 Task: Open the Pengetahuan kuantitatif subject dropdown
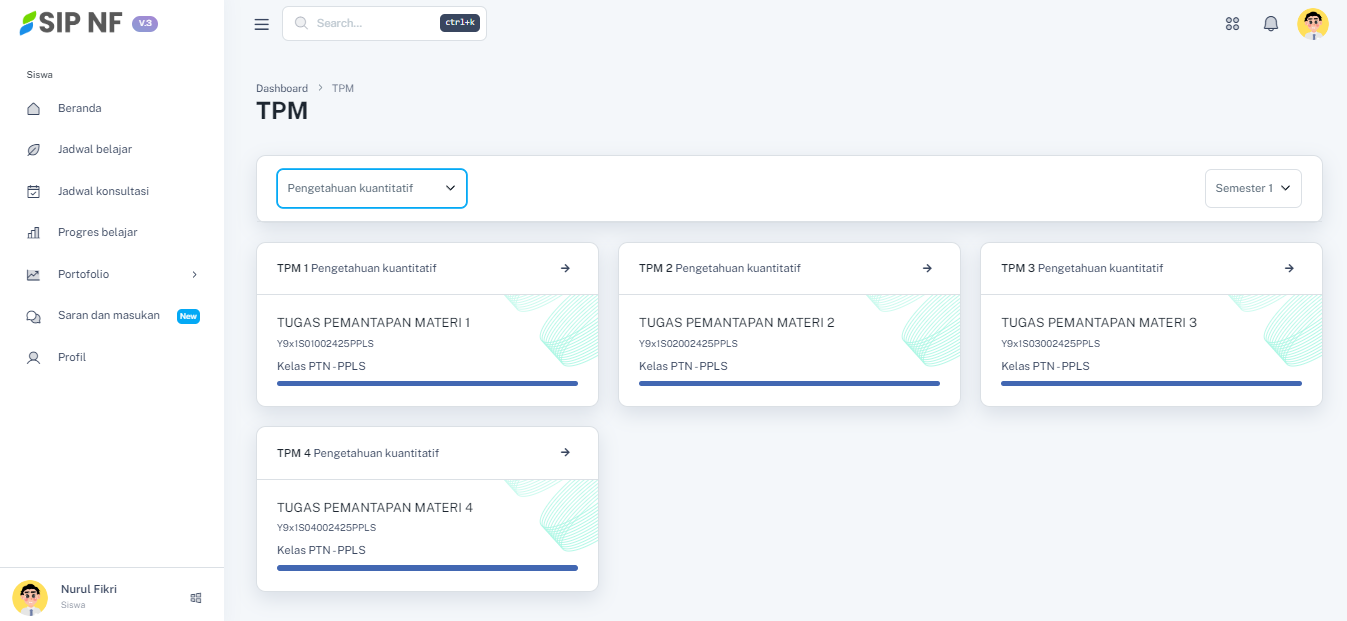click(x=371, y=188)
